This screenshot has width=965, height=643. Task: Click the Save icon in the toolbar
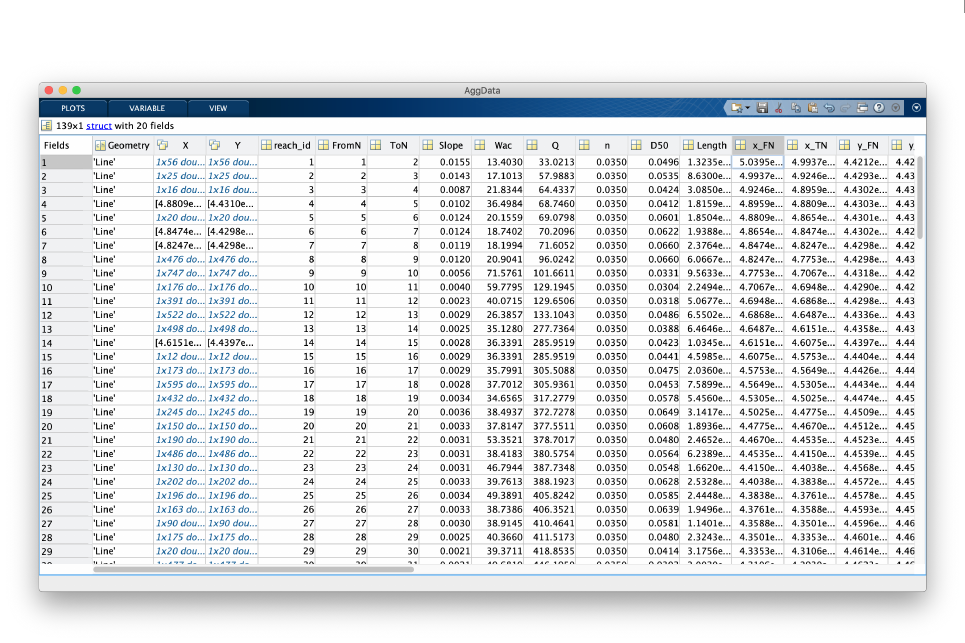[x=763, y=108]
